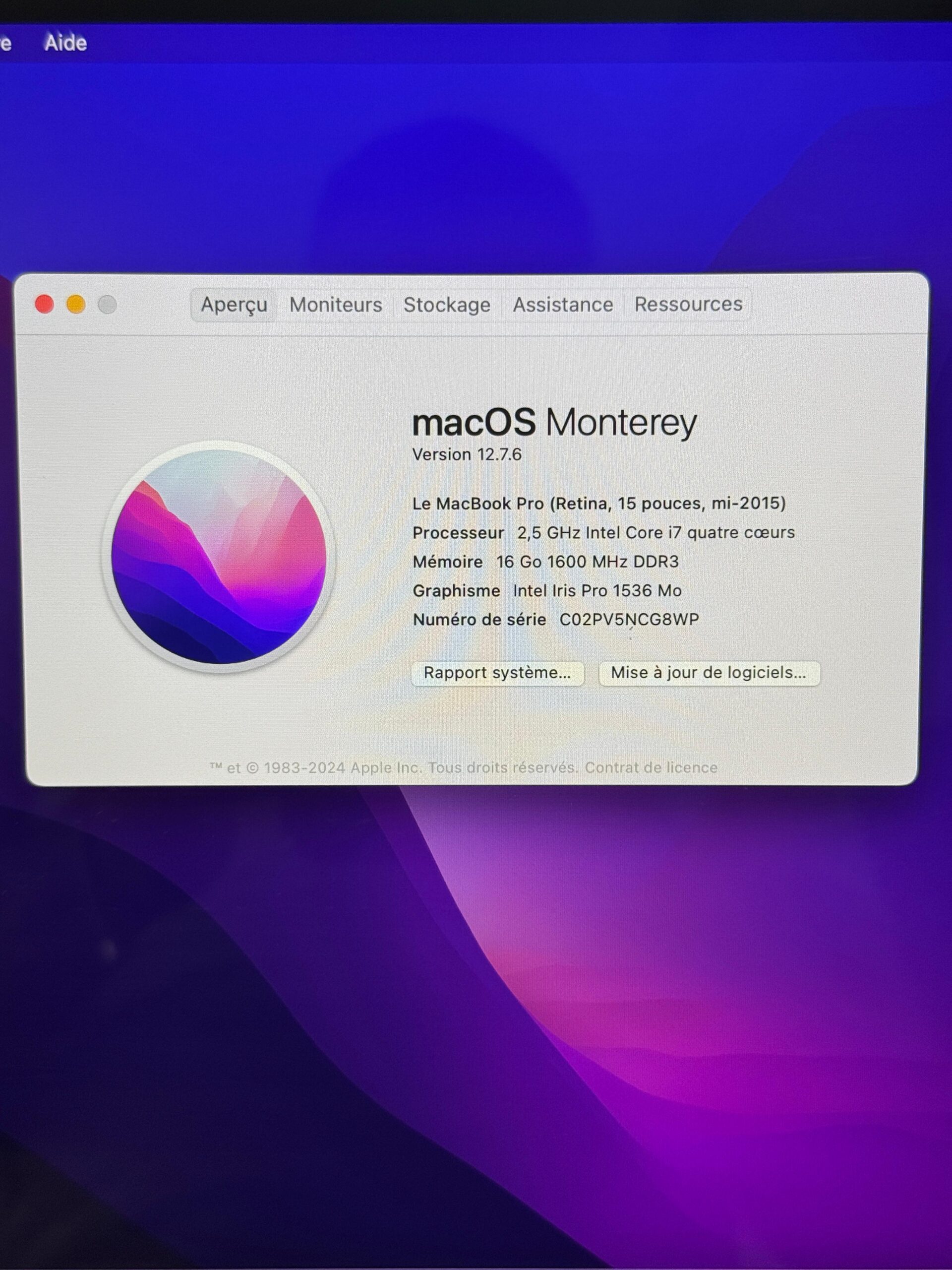Open the Aide menu in menu bar
952x1270 pixels.
(x=66, y=43)
